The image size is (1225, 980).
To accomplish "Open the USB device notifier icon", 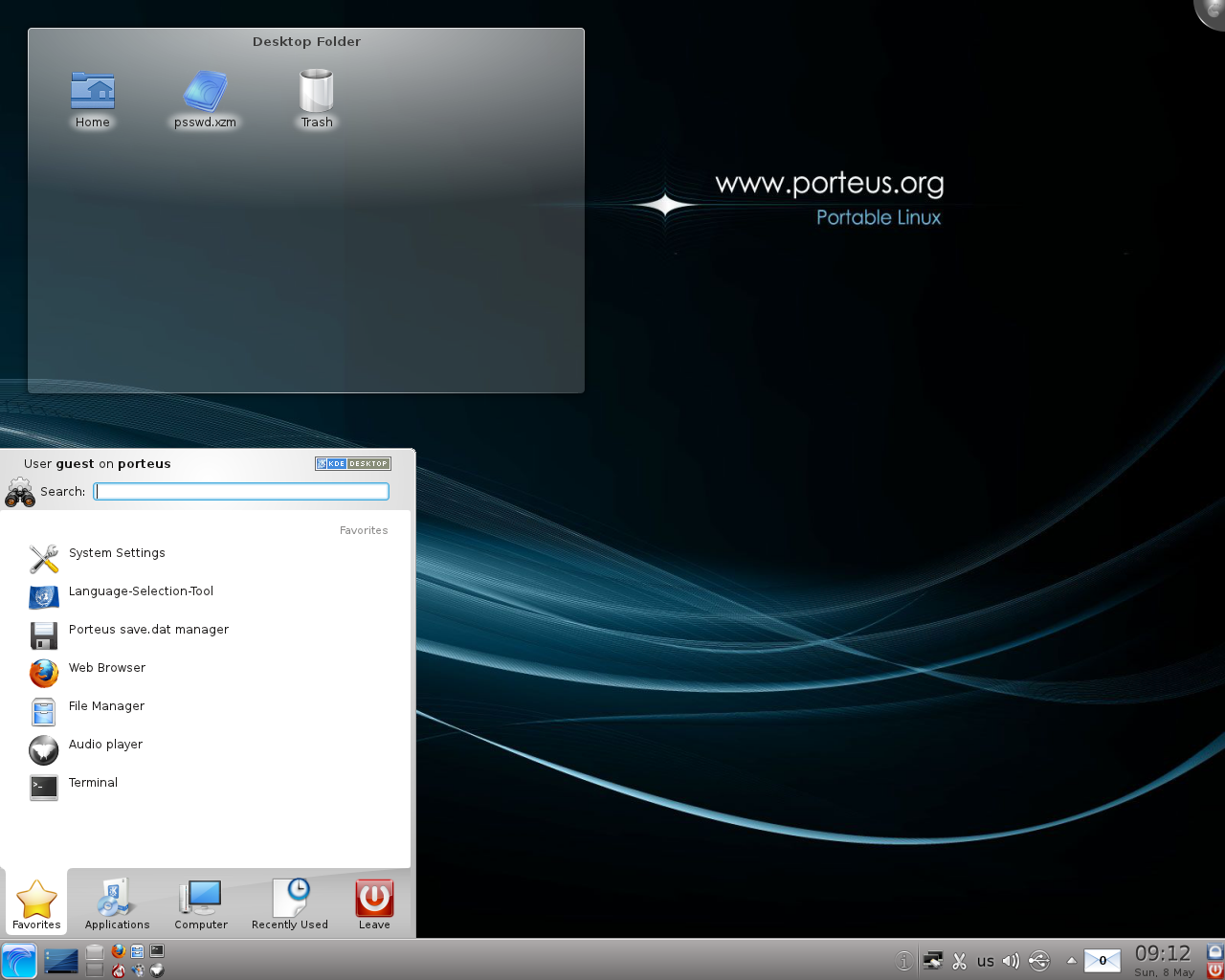I will (1039, 961).
